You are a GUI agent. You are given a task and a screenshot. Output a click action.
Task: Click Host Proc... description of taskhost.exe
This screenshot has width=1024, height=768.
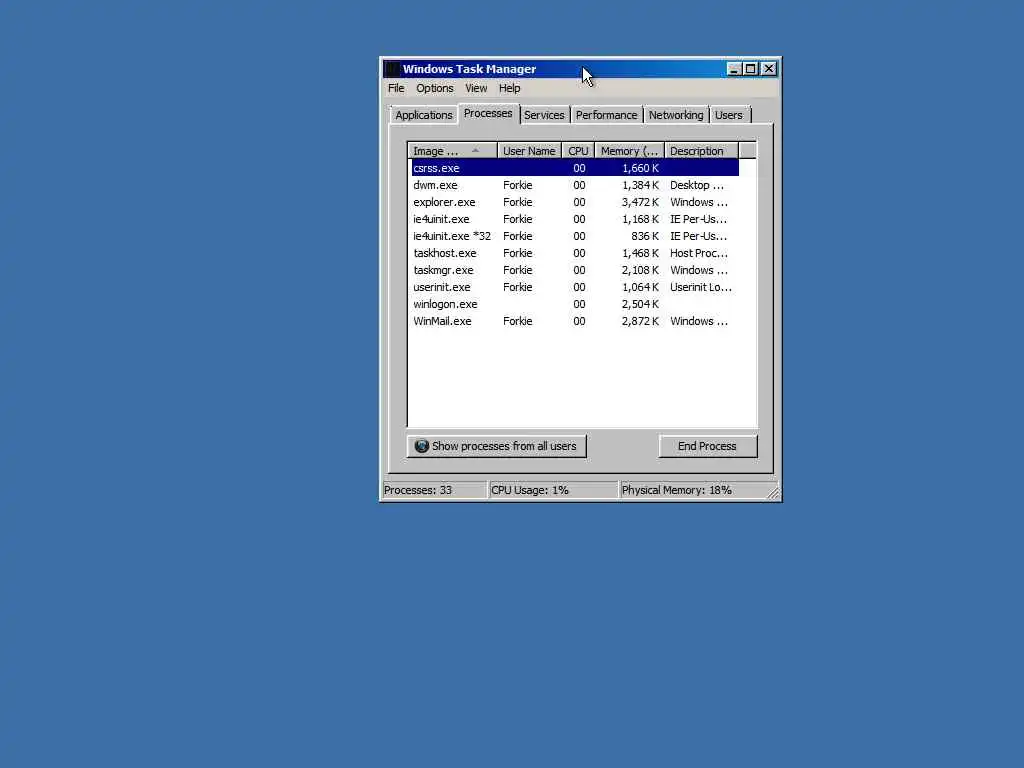click(699, 253)
